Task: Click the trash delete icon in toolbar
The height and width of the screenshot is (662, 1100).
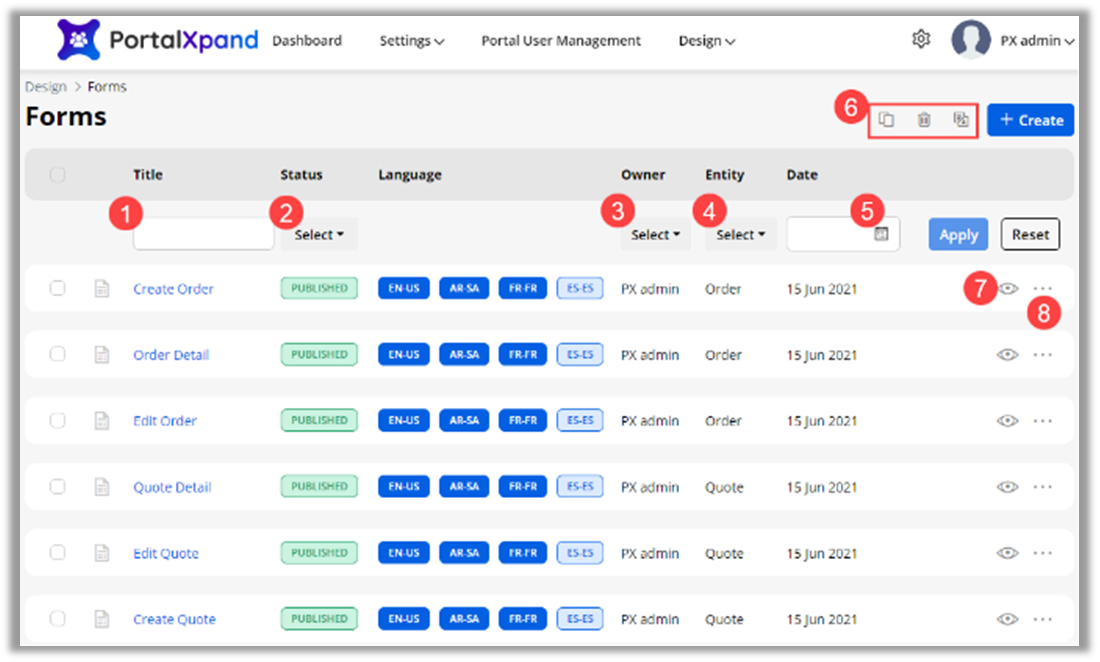Action: pos(924,120)
